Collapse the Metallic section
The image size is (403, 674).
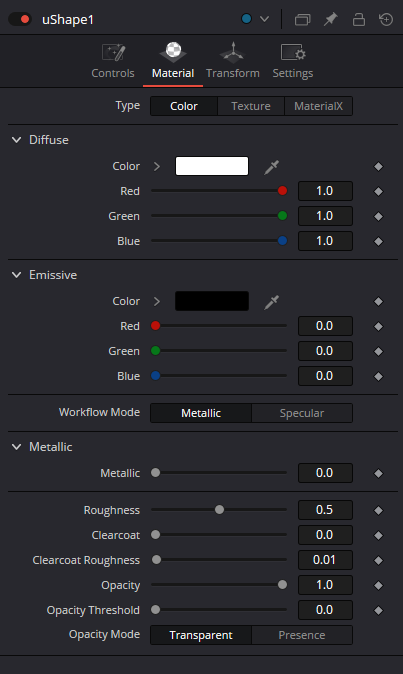coord(16,447)
